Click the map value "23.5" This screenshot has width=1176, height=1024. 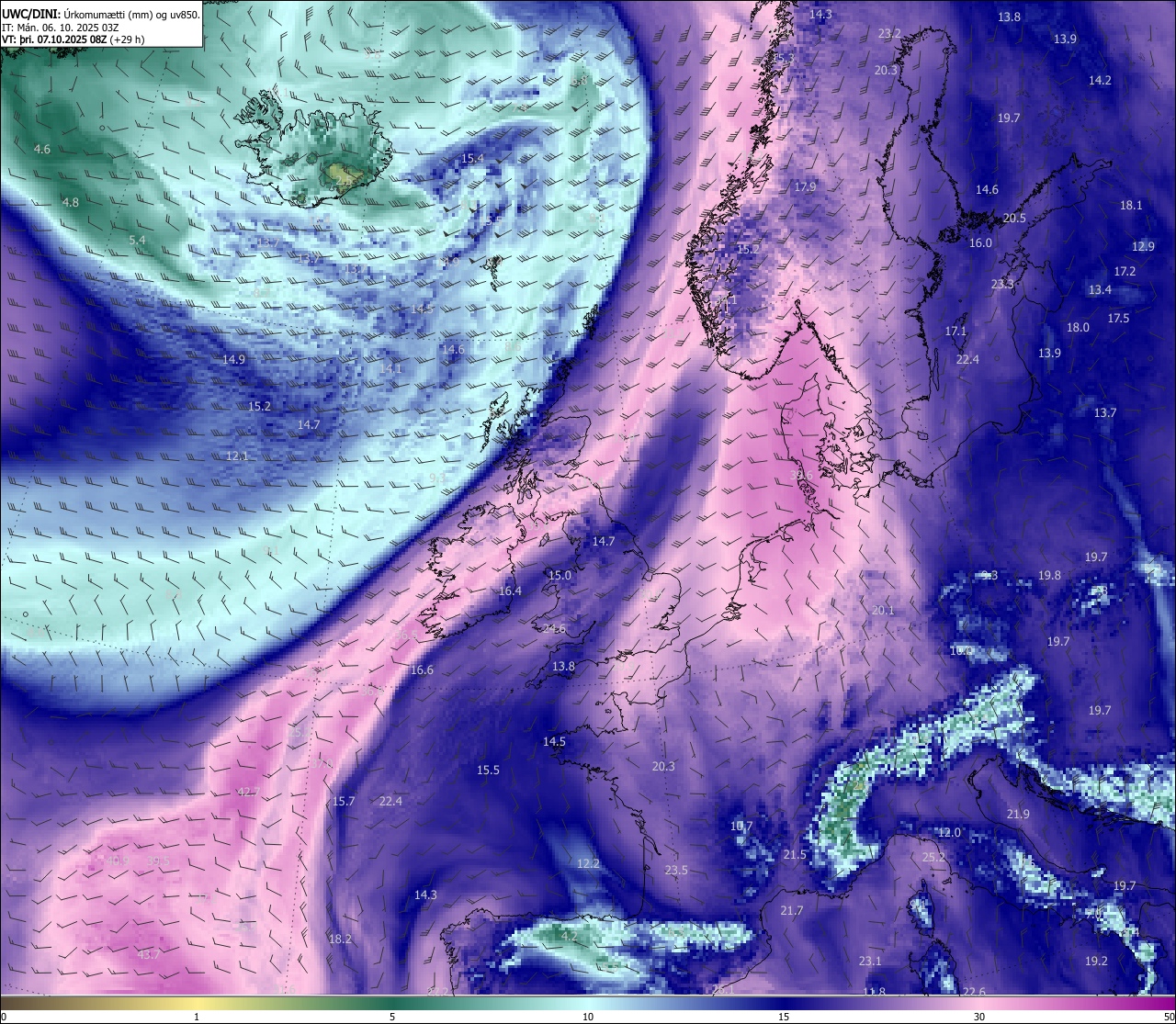point(676,870)
